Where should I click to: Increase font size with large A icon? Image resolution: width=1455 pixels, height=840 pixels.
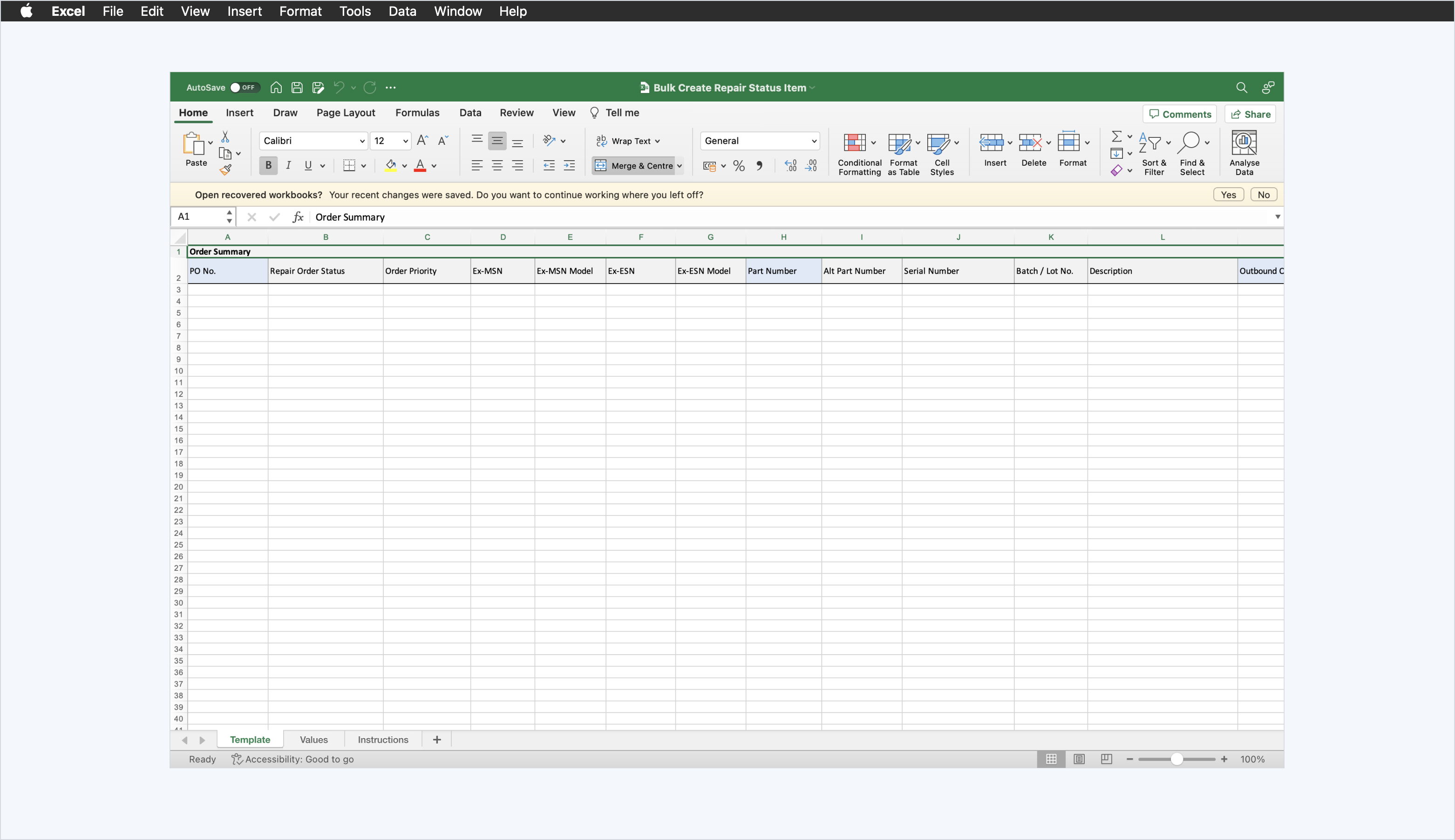[x=422, y=141]
